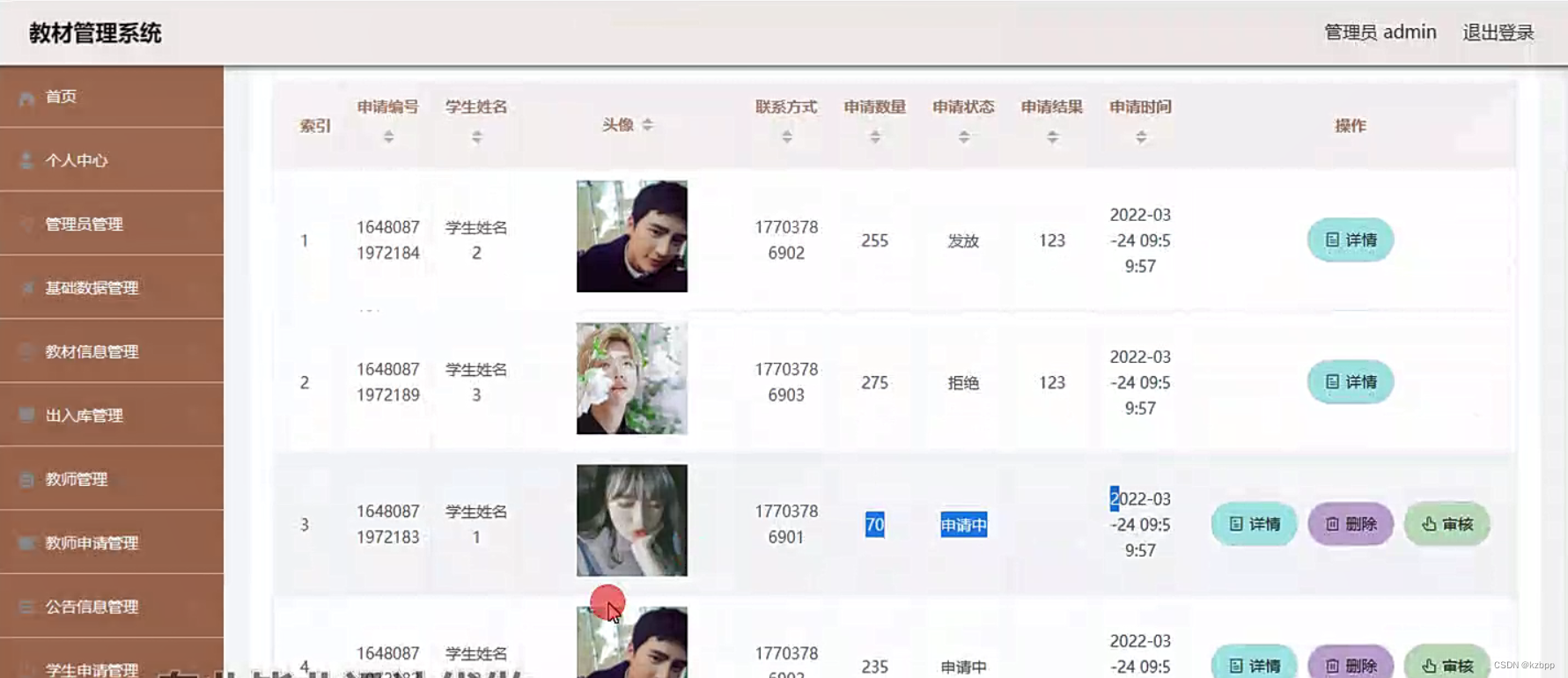The image size is (1568, 678).
Task: Open the 首页 menu item
Action: [x=112, y=97]
